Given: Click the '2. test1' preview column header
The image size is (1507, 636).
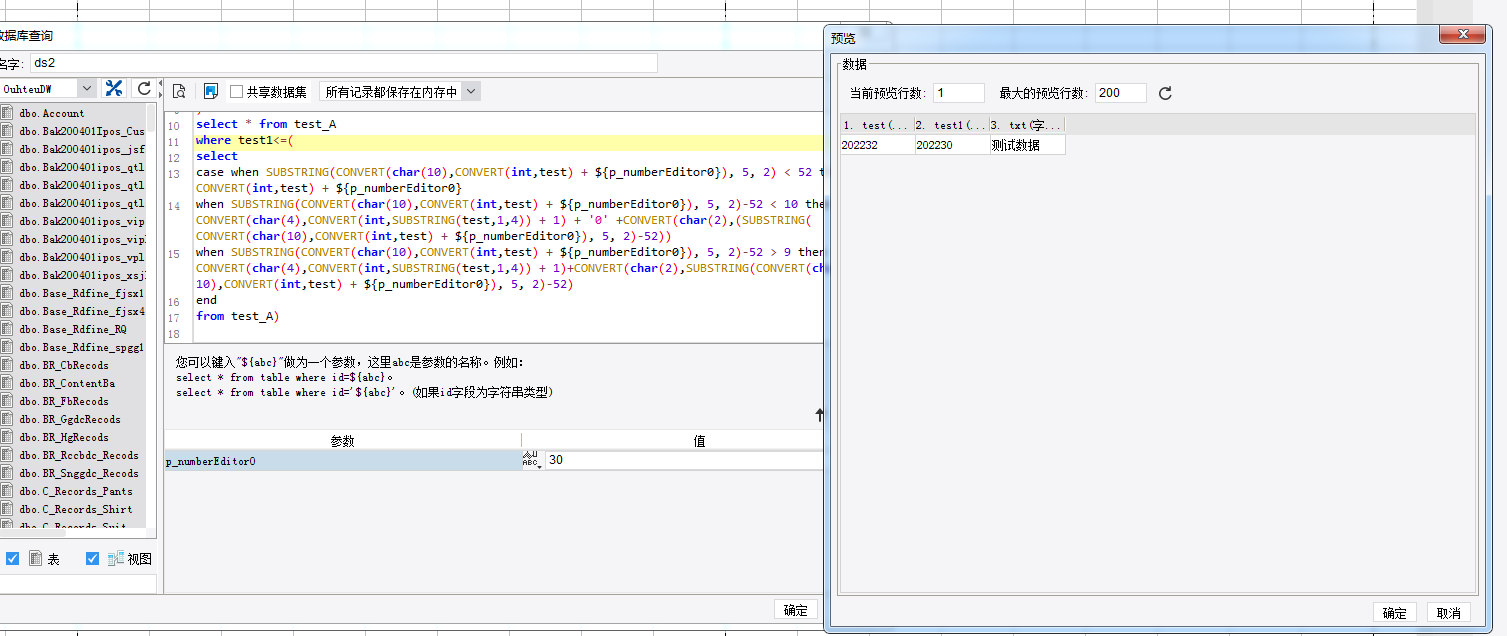Looking at the screenshot, I should (952, 125).
